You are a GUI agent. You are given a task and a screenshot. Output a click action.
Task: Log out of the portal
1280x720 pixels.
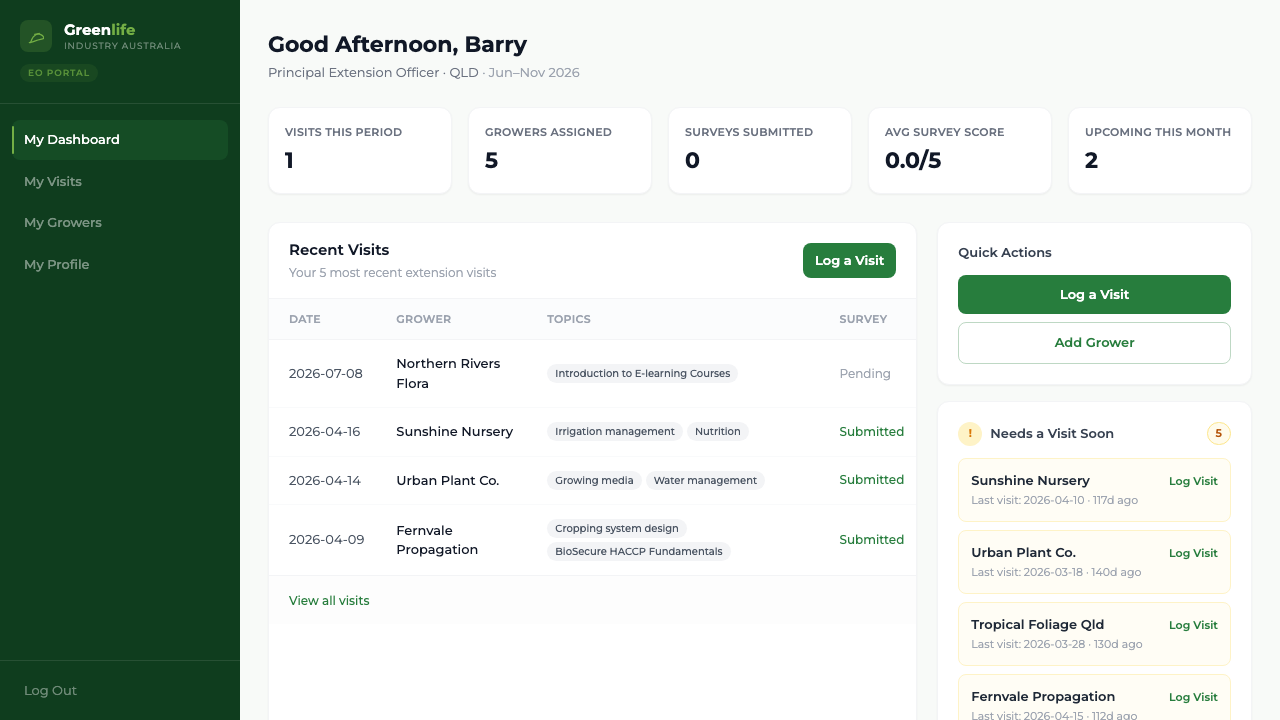50,691
